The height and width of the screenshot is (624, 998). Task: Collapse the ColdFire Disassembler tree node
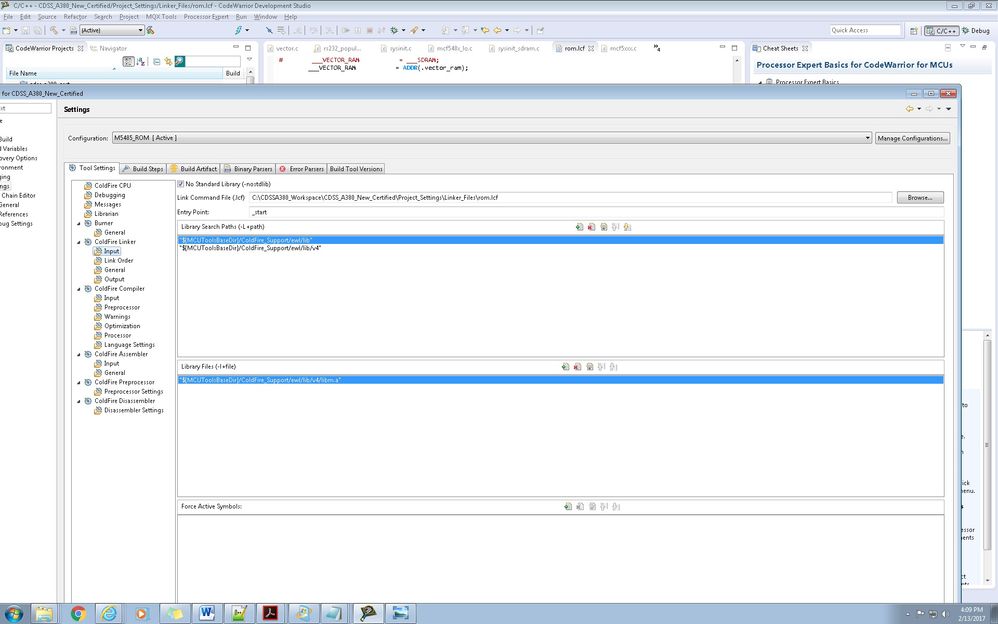pos(79,401)
